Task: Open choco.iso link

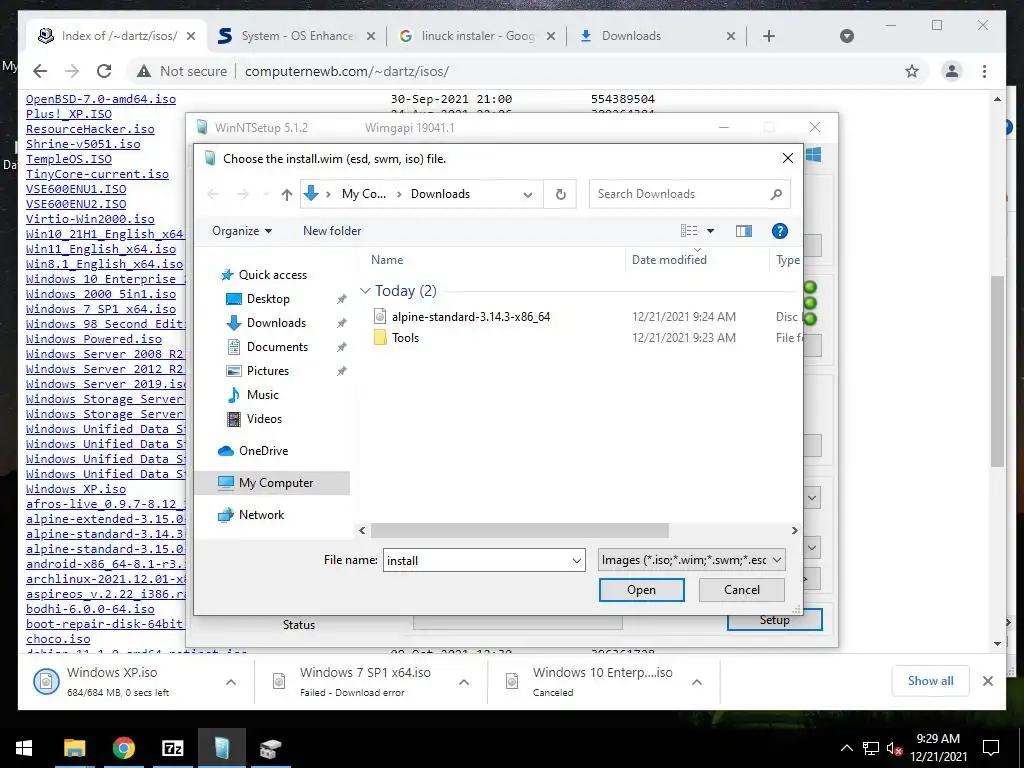Action: [x=58, y=639]
